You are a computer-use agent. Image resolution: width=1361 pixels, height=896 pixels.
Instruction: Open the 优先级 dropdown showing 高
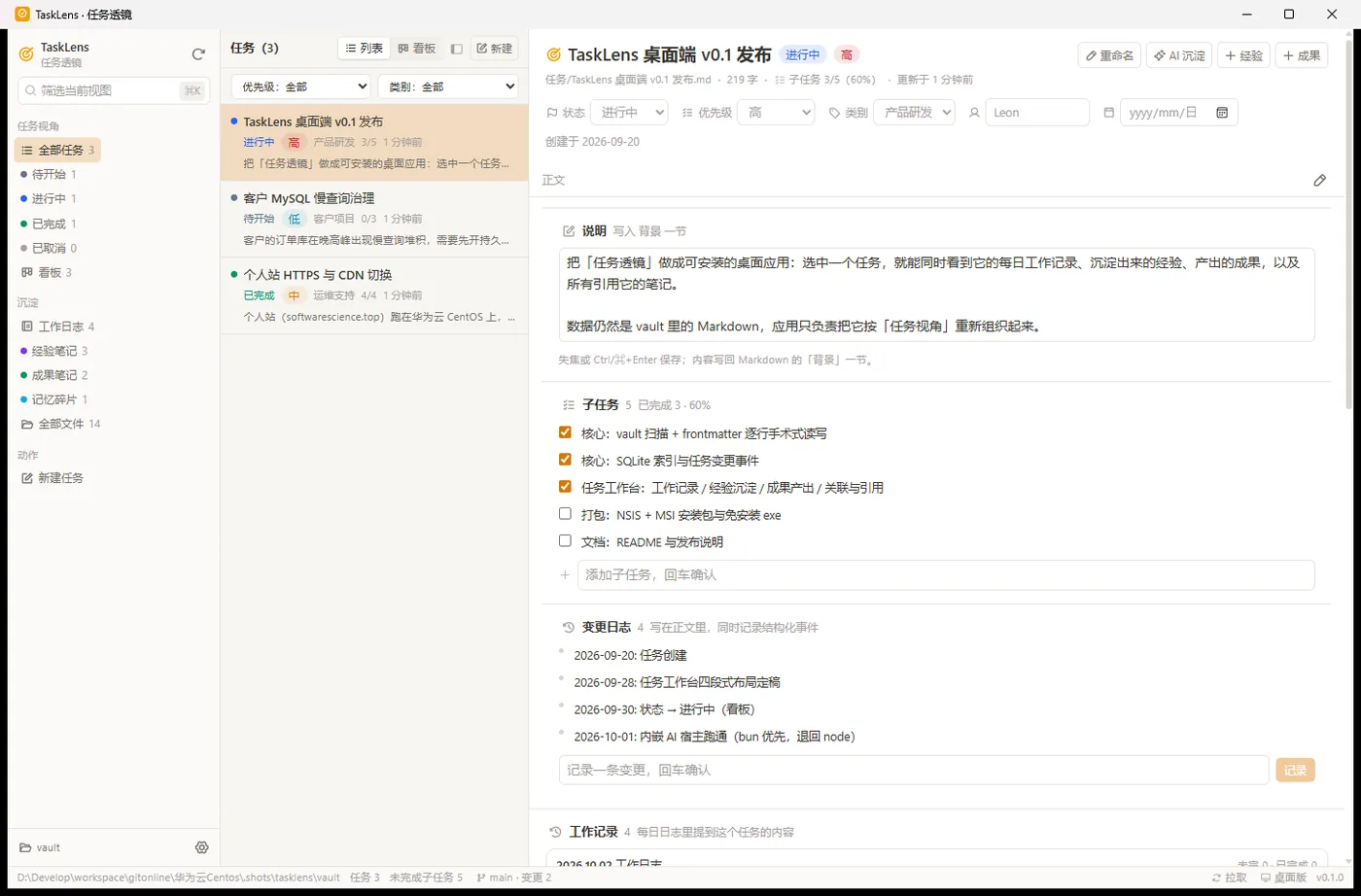pyautogui.click(x=776, y=113)
